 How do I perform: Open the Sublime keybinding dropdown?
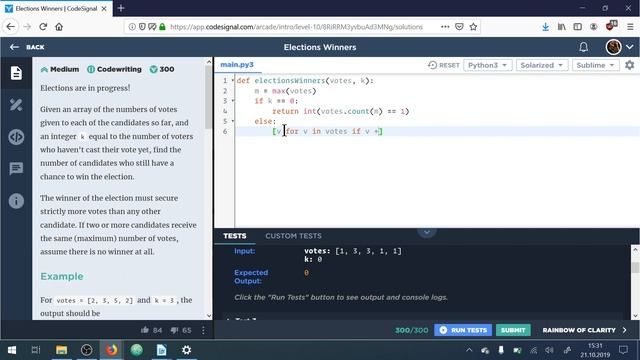[596, 65]
